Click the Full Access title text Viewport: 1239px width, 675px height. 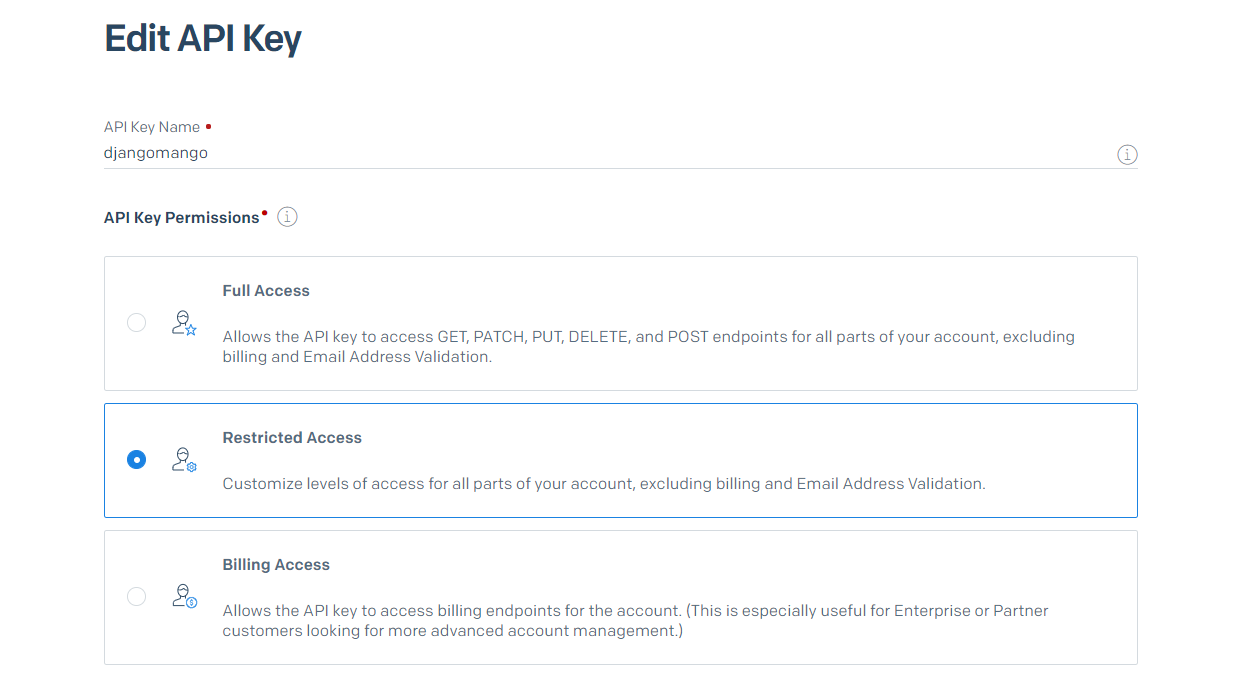pyautogui.click(x=266, y=291)
